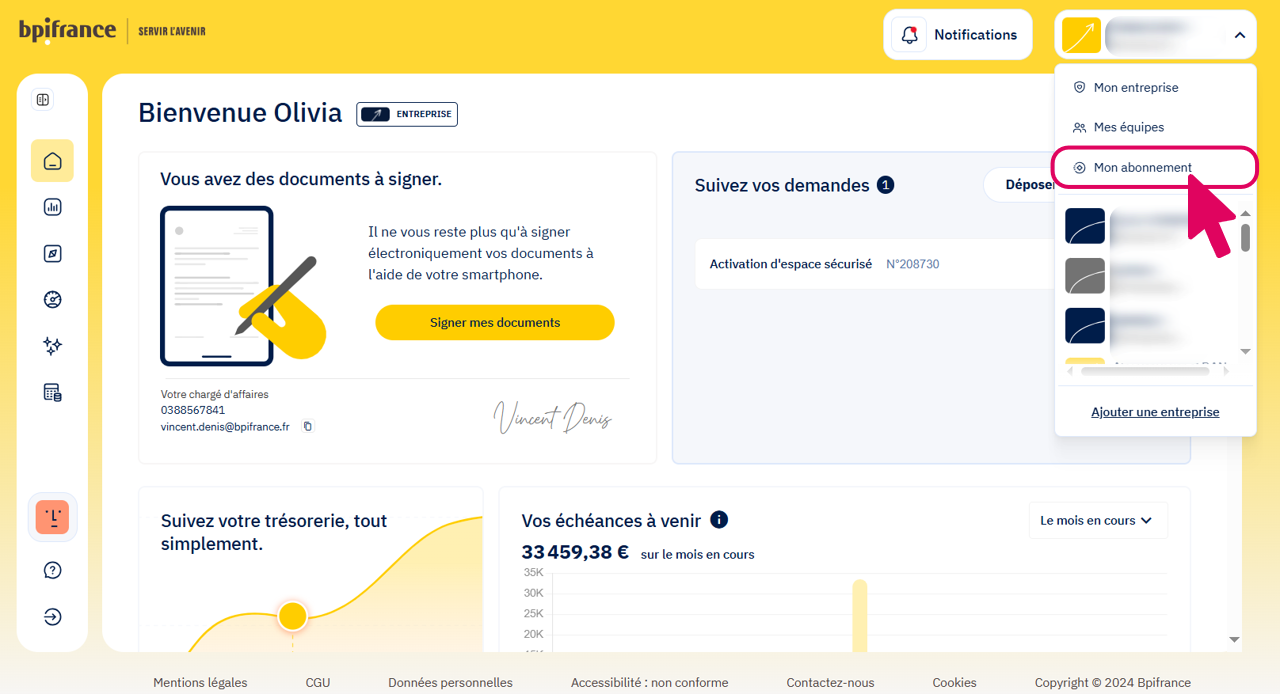This screenshot has height=694, width=1280.
Task: Click the company list horizontal scrollbar
Action: point(1144,371)
